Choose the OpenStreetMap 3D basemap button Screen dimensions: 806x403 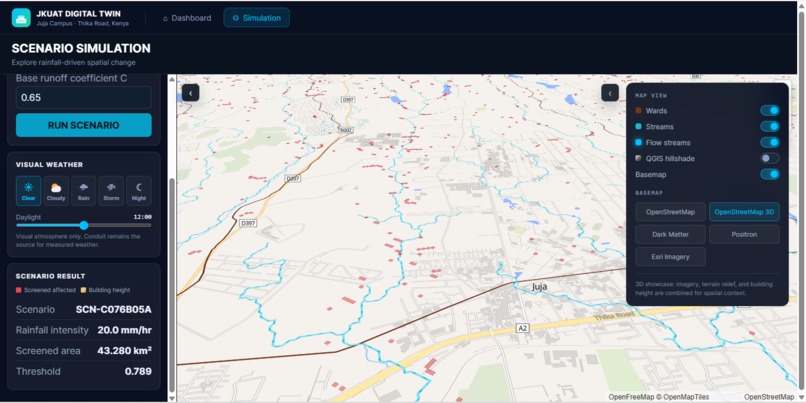click(744, 212)
